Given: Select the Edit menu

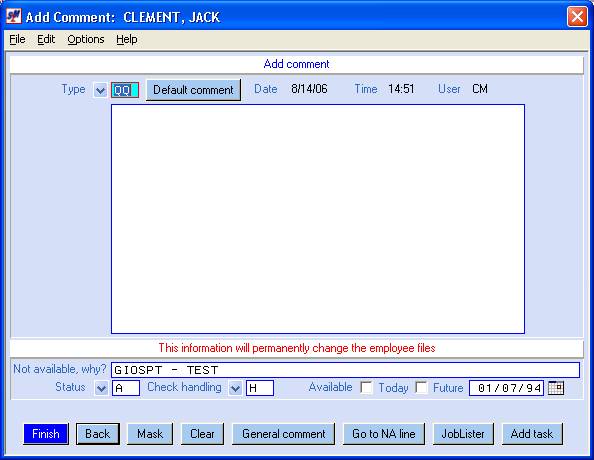Looking at the screenshot, I should click(x=46, y=39).
